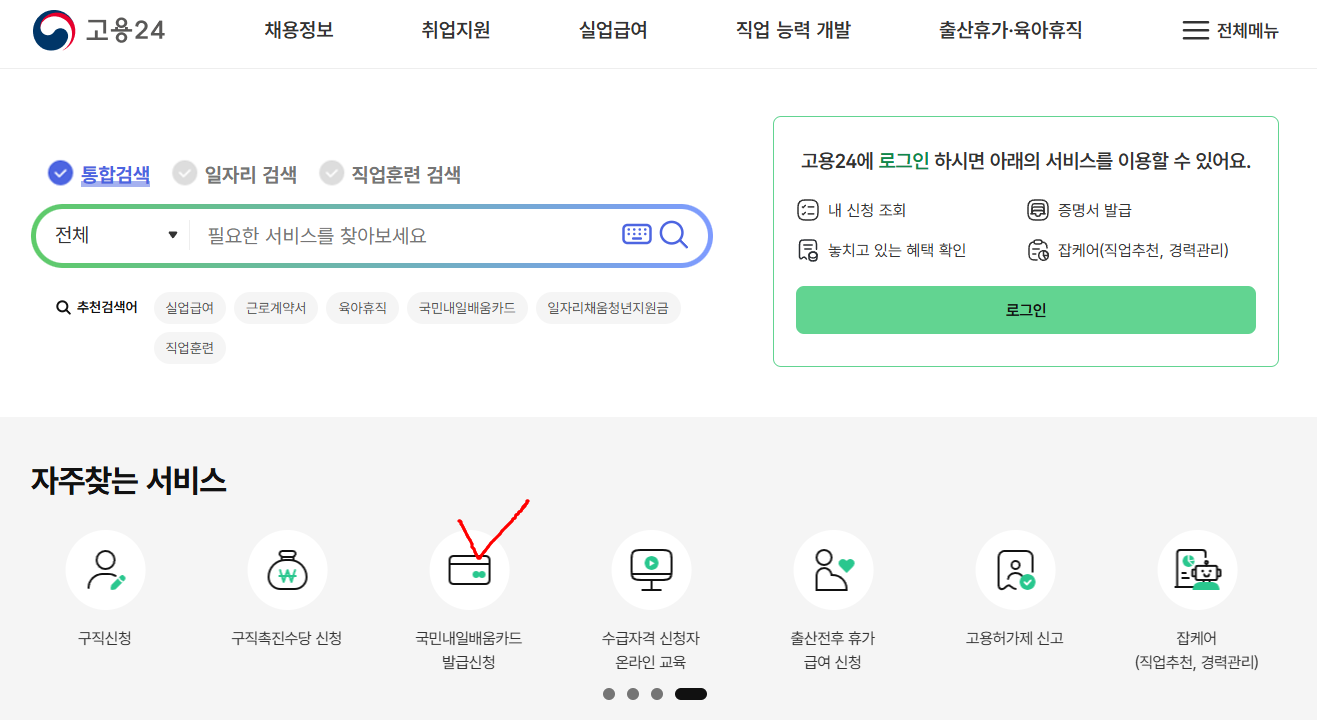Click the 구직신청 person icon
The image size is (1317, 720).
pyautogui.click(x=105, y=570)
